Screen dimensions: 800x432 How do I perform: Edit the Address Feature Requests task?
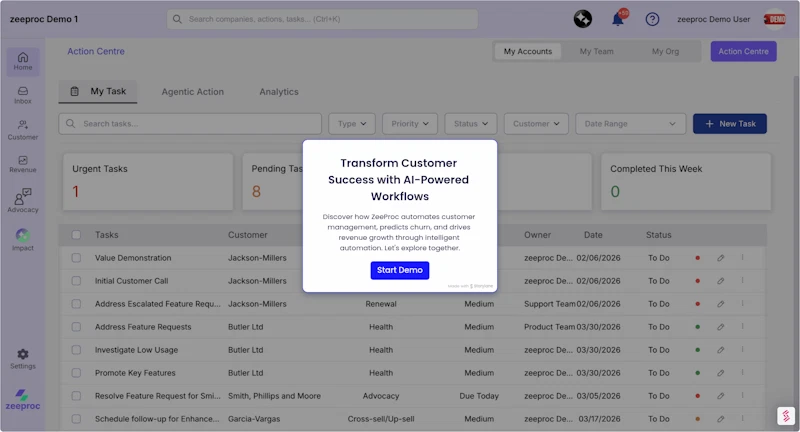pos(720,327)
